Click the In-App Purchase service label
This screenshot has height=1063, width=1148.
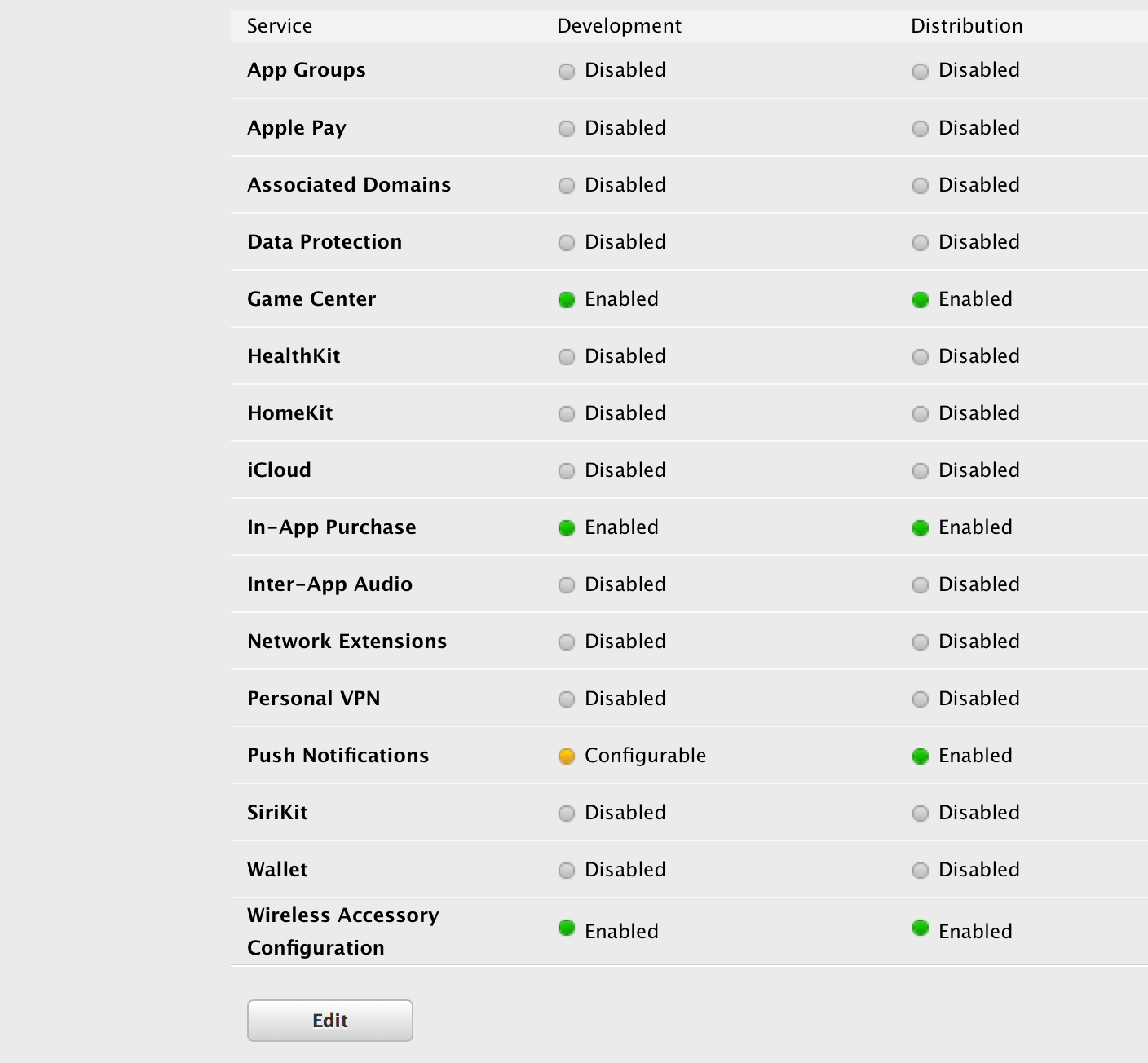332,528
